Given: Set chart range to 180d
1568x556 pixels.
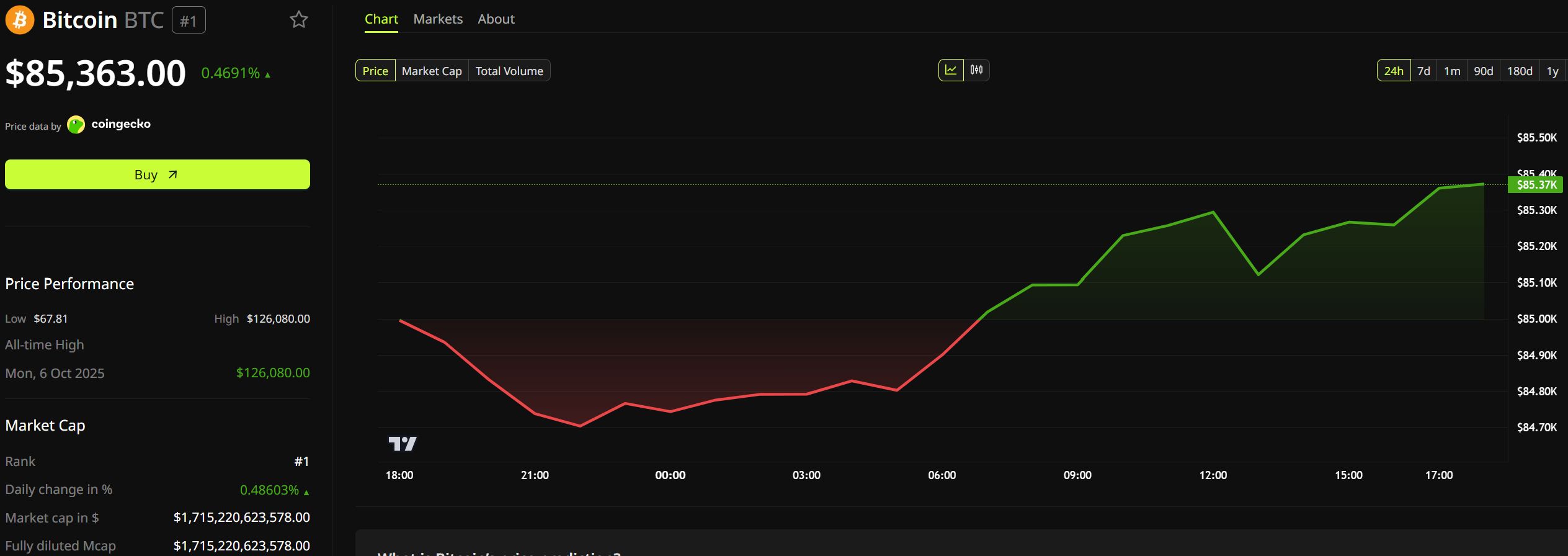Looking at the screenshot, I should 1520,71.
